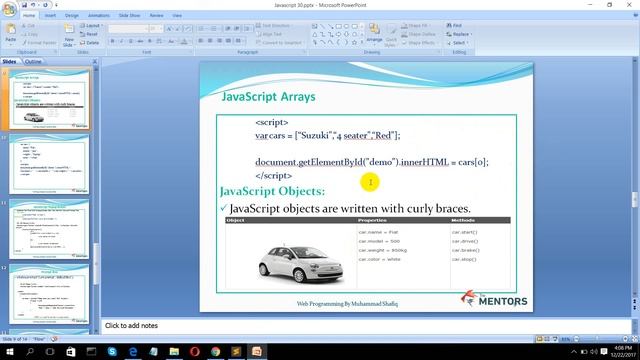Undo last action in Quick Access Toolbar
640x360 pixels.
click(33, 5)
